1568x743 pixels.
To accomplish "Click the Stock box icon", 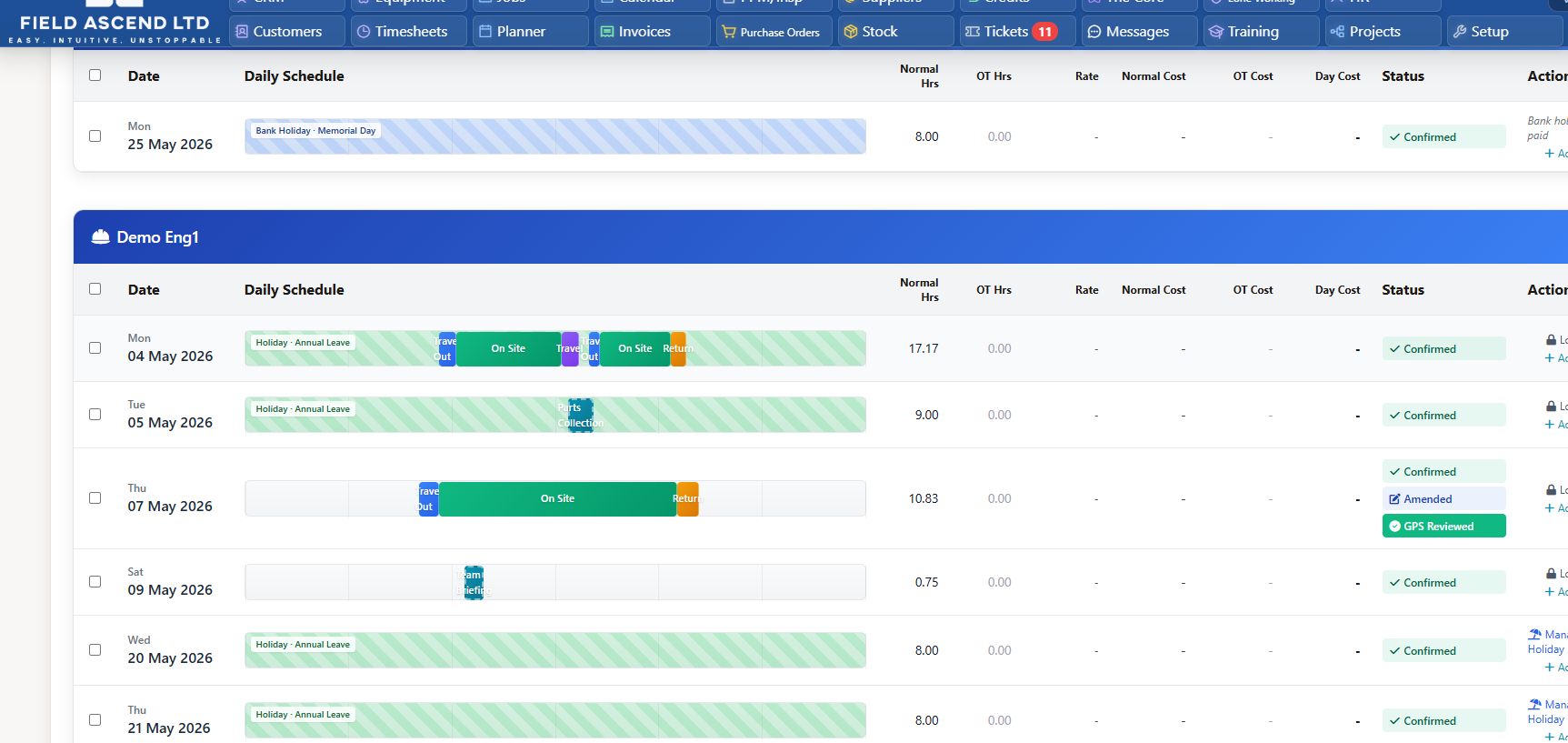I will click(851, 32).
